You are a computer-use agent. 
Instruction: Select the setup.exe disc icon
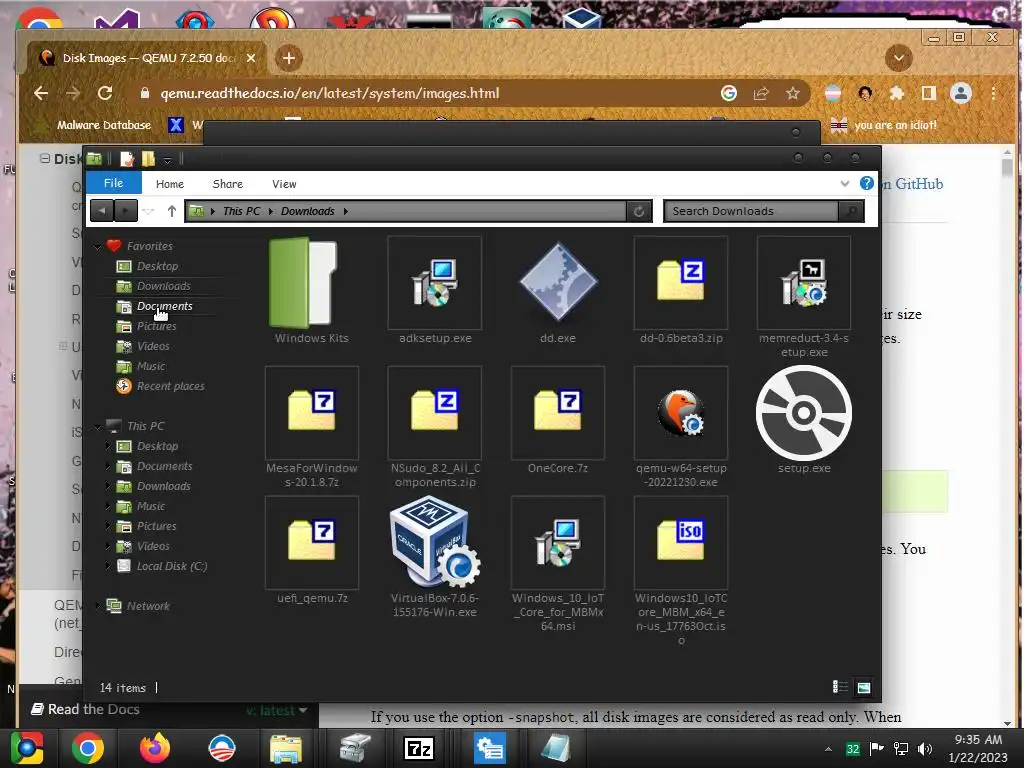click(x=804, y=413)
